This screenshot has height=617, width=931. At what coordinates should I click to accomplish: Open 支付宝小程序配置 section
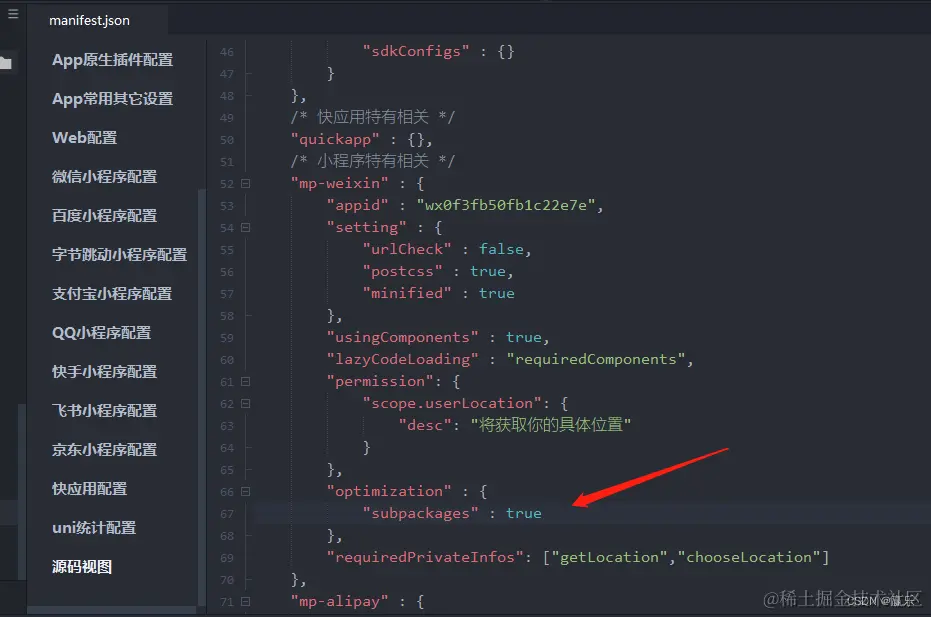point(112,294)
